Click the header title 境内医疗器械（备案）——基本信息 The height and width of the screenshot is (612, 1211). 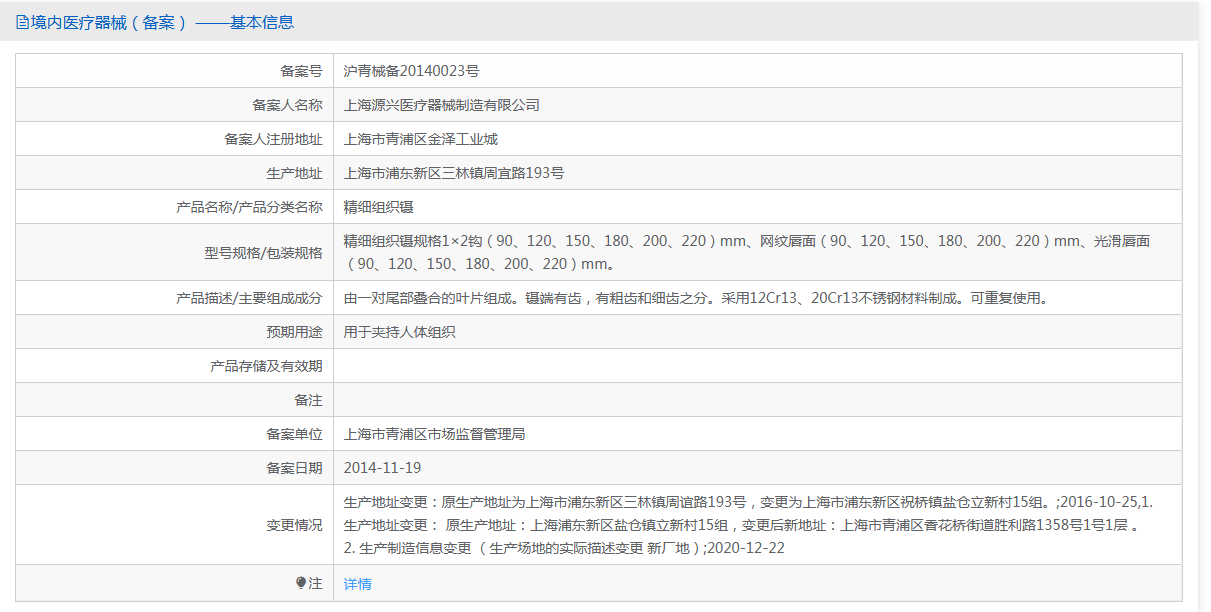click(x=163, y=22)
